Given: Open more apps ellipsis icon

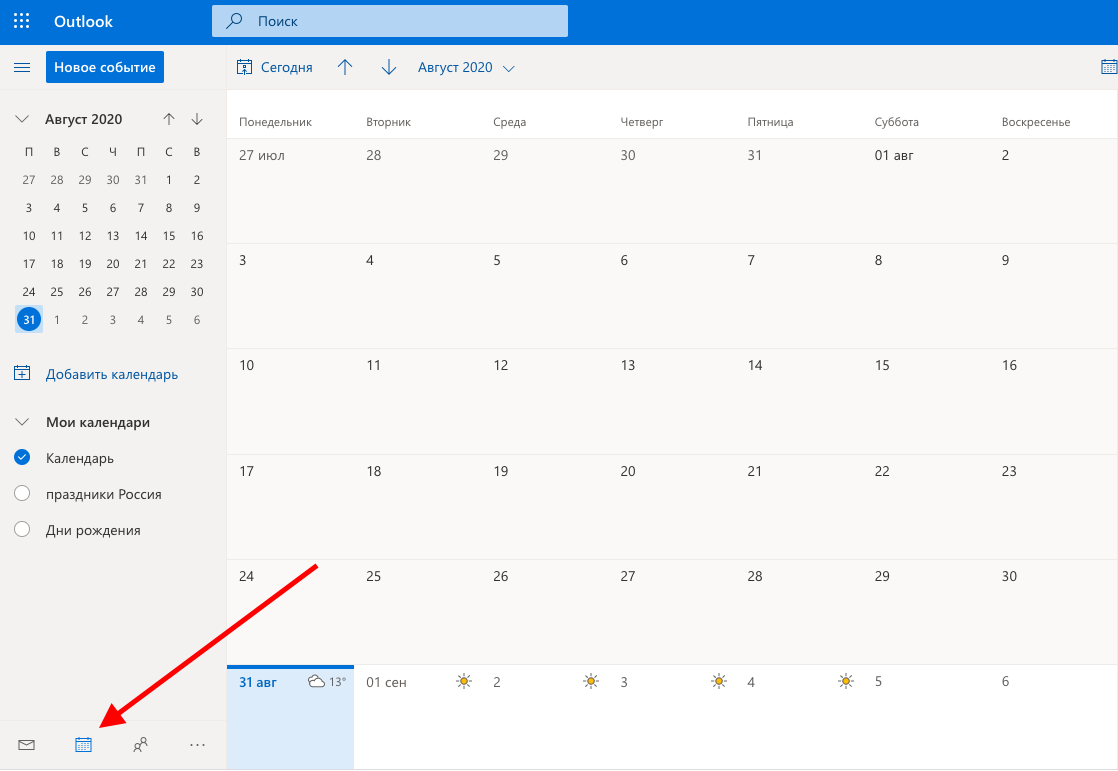Looking at the screenshot, I should [x=198, y=745].
